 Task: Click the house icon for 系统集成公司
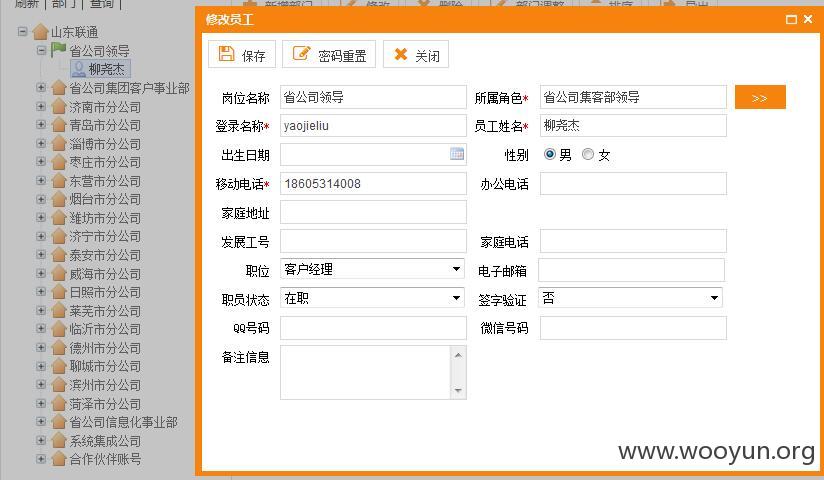click(59, 441)
